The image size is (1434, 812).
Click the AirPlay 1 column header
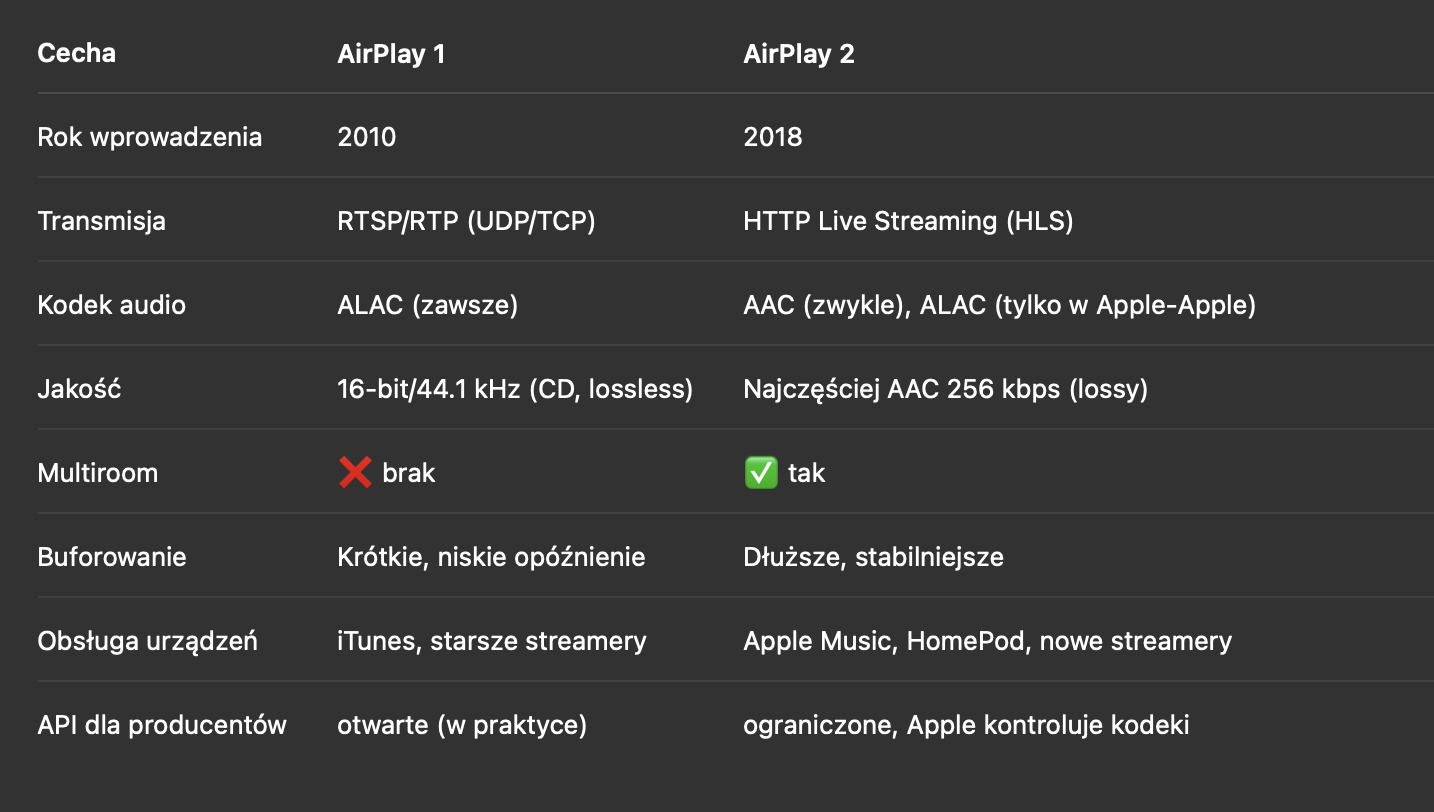[391, 54]
